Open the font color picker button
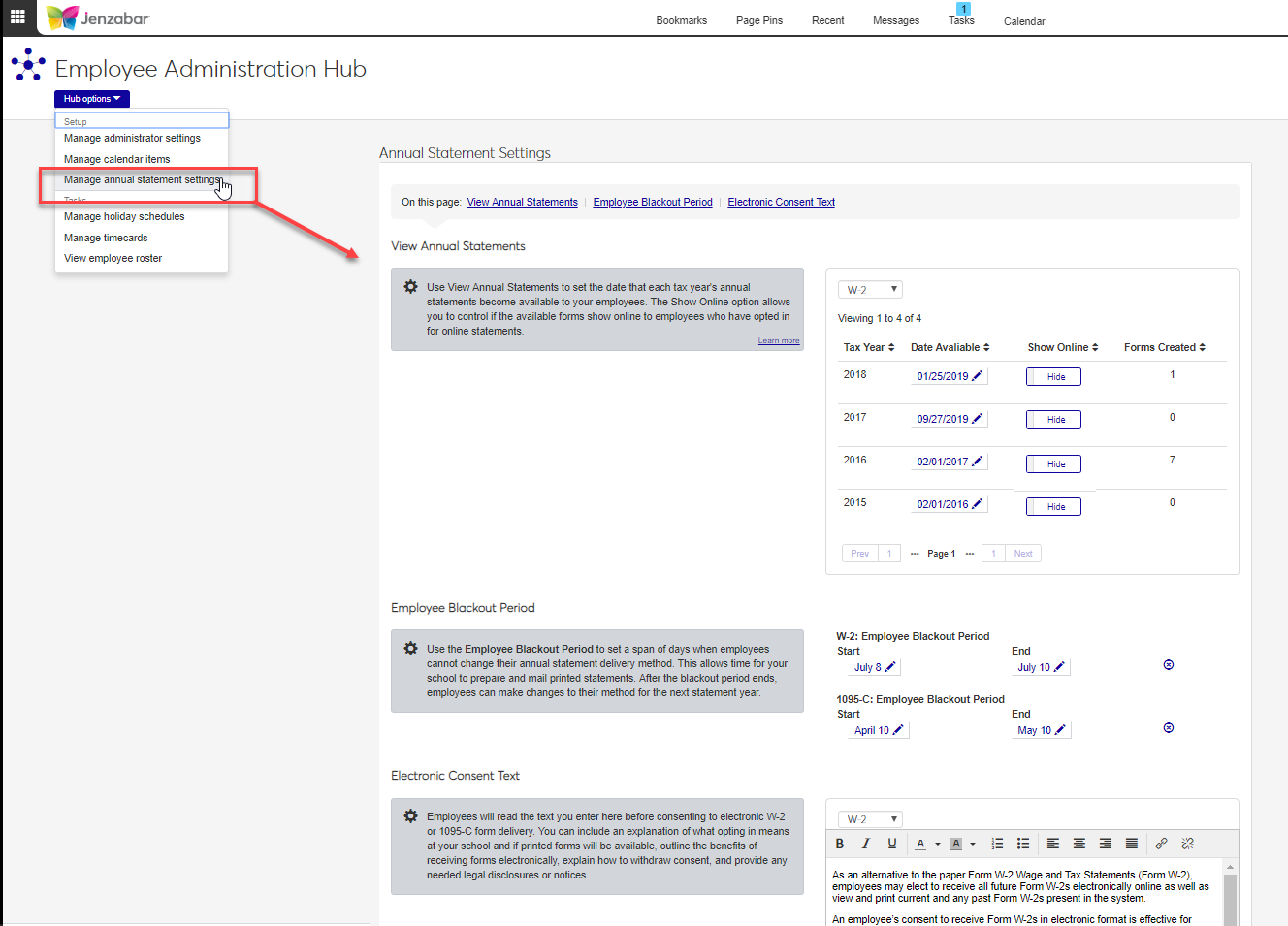Screen dimensions: 1288x926 coord(920,844)
